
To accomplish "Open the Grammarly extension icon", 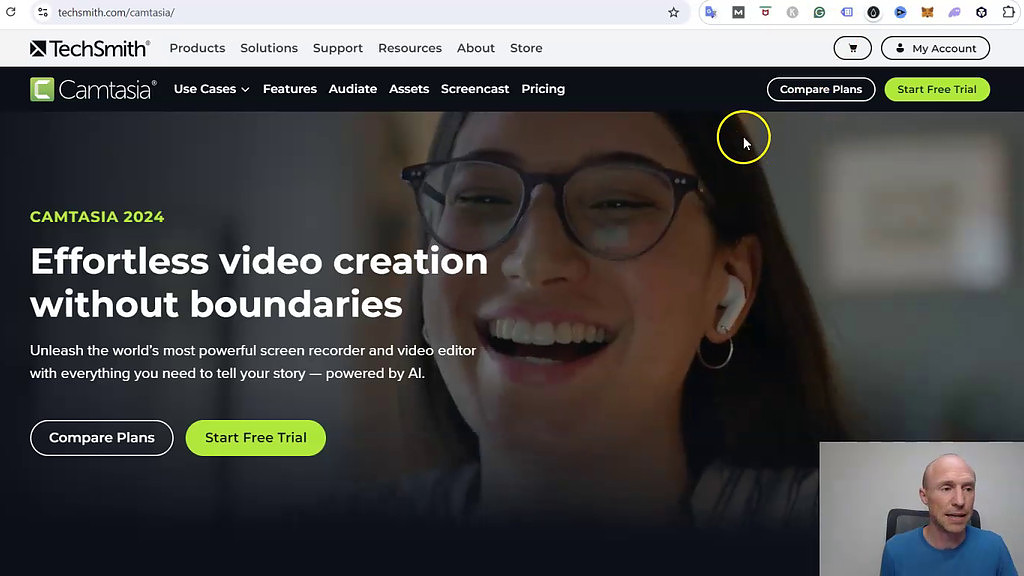I will [819, 12].
